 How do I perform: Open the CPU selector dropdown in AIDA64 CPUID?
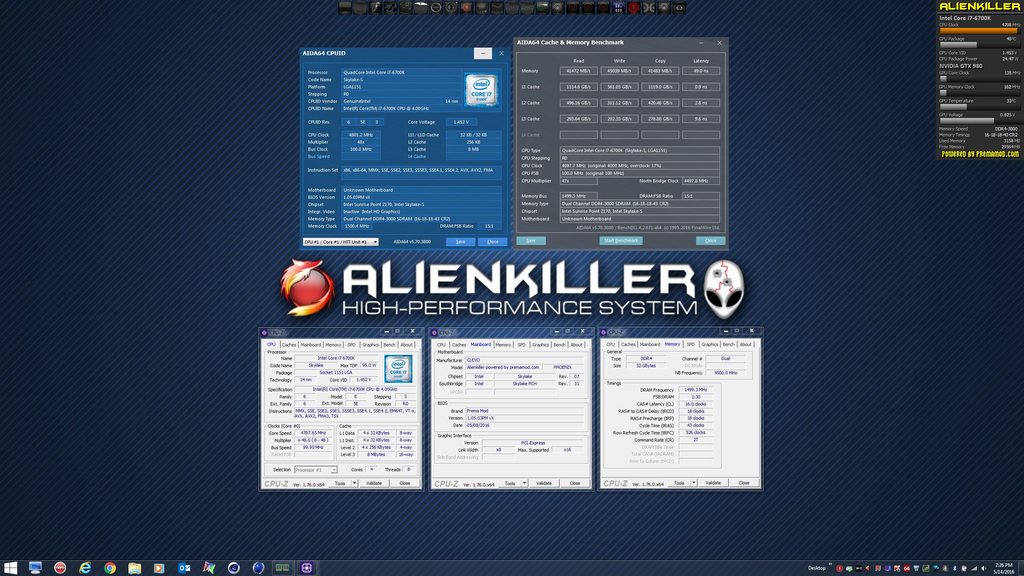[340, 242]
